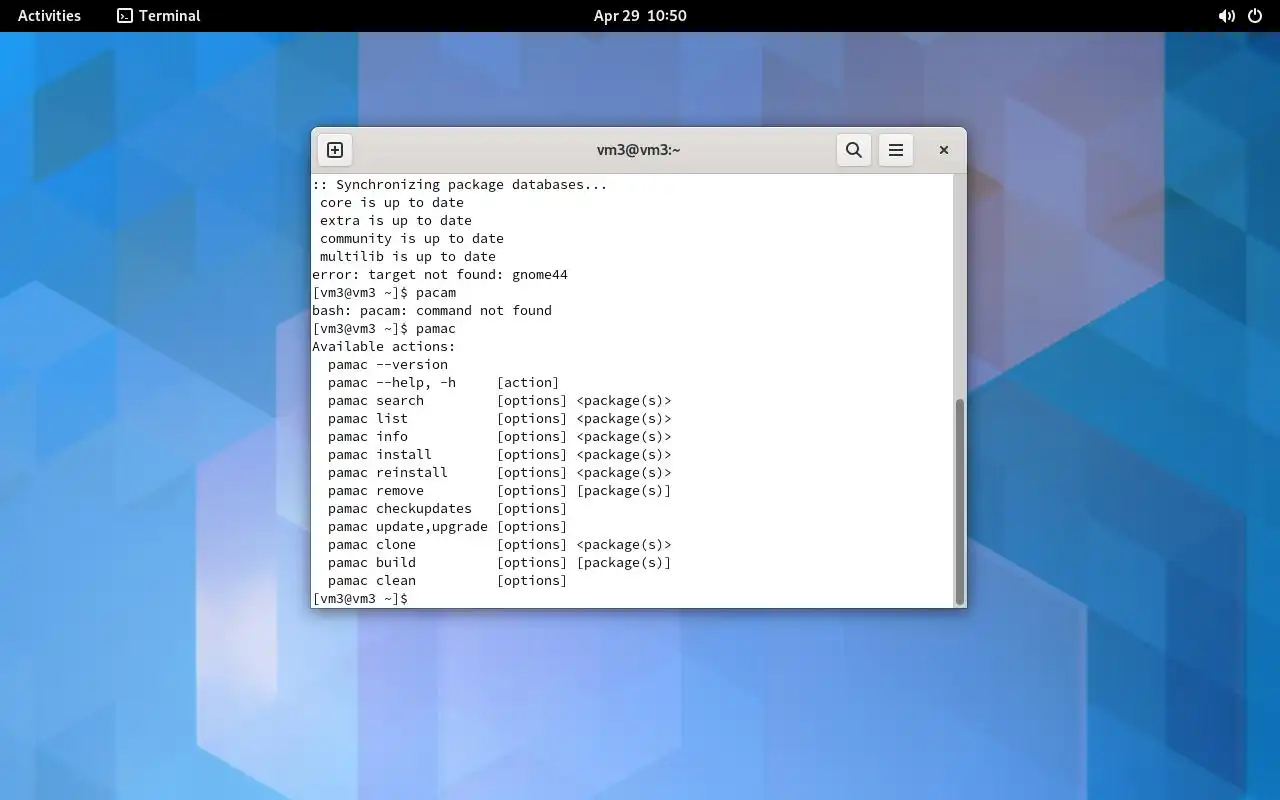The image size is (1280, 800).
Task: Click the 'bash: pacam: command not found' line
Action: click(432, 311)
